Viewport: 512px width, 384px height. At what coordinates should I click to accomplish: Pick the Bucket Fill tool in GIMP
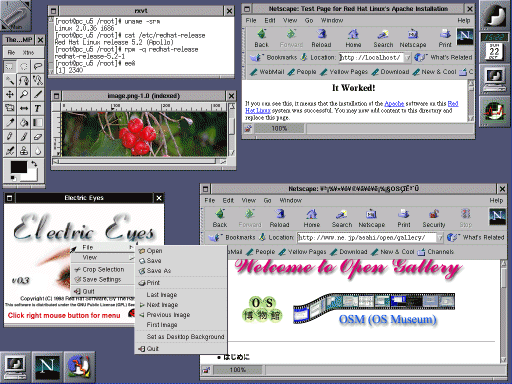point(24,122)
